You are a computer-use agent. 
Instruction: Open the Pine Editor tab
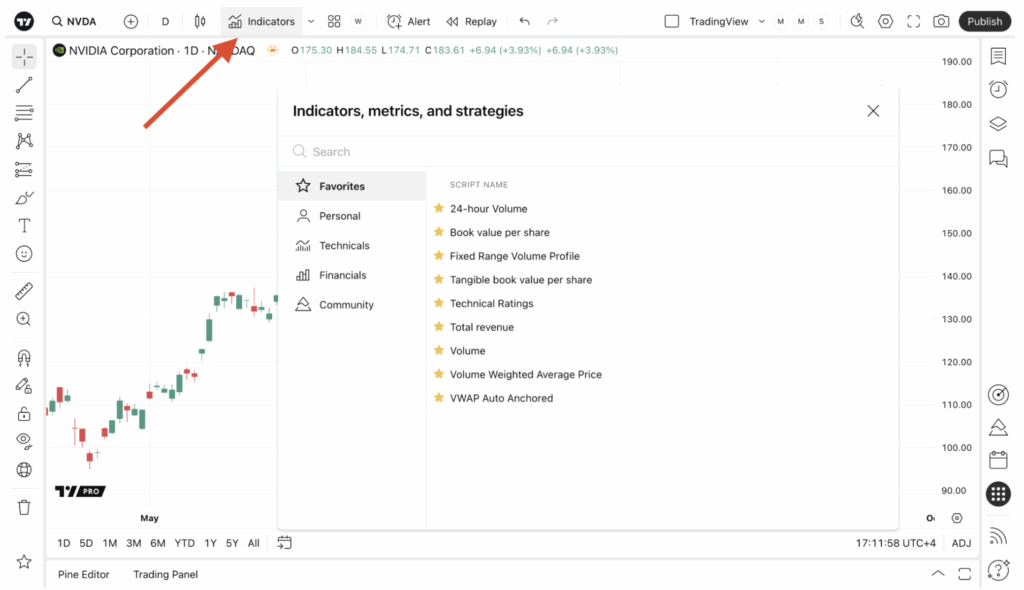coord(83,574)
